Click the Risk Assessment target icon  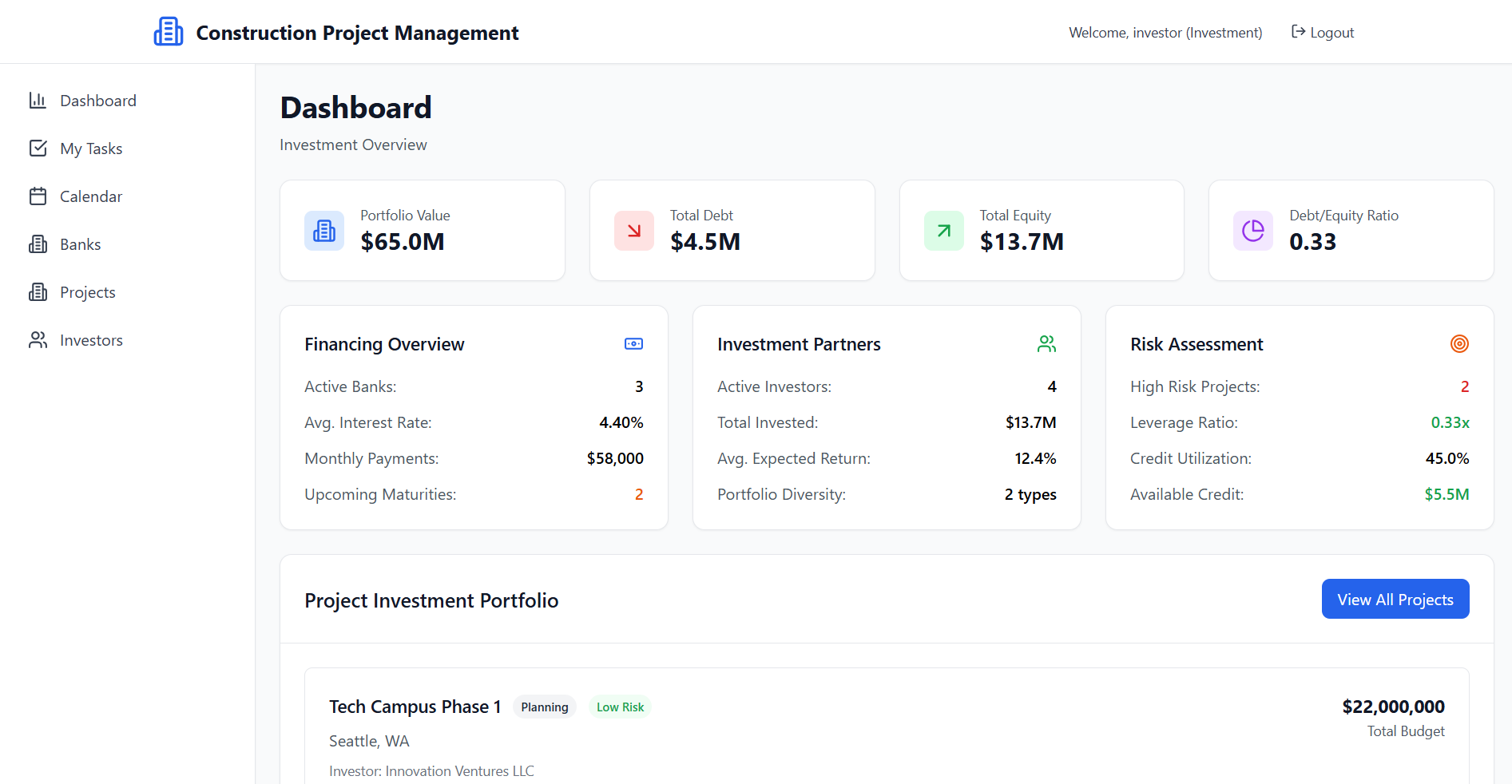(x=1459, y=344)
